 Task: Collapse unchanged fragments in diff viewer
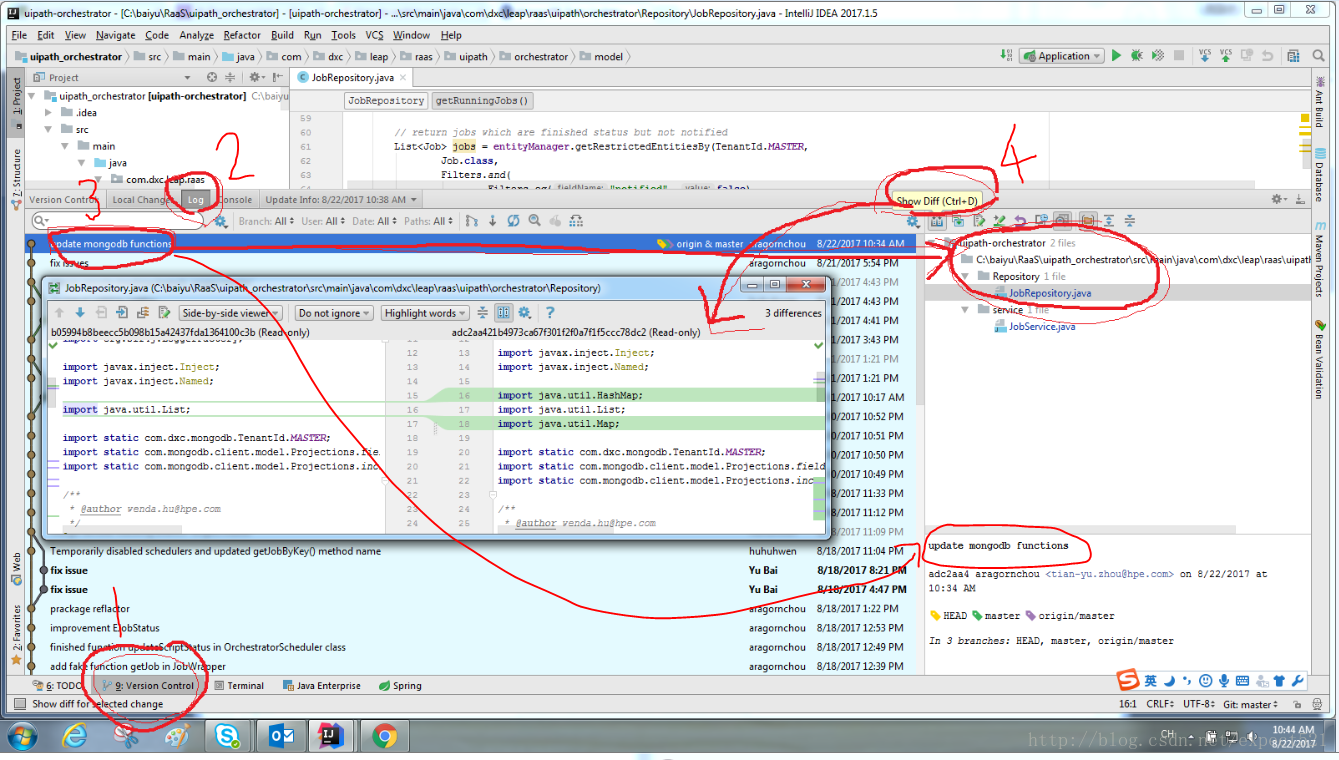pyautogui.click(x=483, y=313)
